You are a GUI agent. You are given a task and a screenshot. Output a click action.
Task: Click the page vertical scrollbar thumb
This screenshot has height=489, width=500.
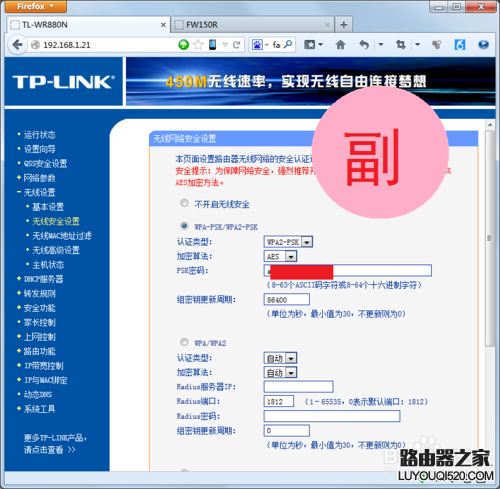click(490, 238)
